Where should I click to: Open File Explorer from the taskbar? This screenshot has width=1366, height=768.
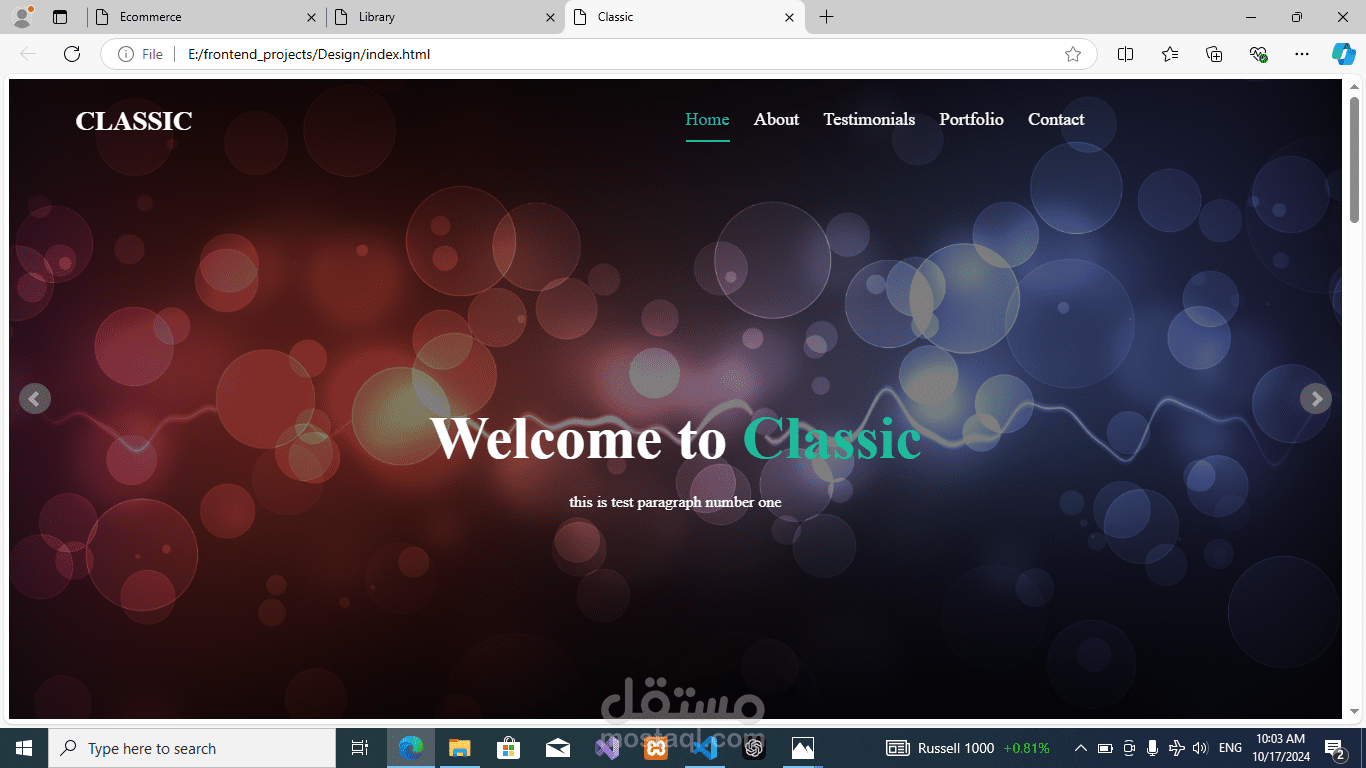point(459,748)
